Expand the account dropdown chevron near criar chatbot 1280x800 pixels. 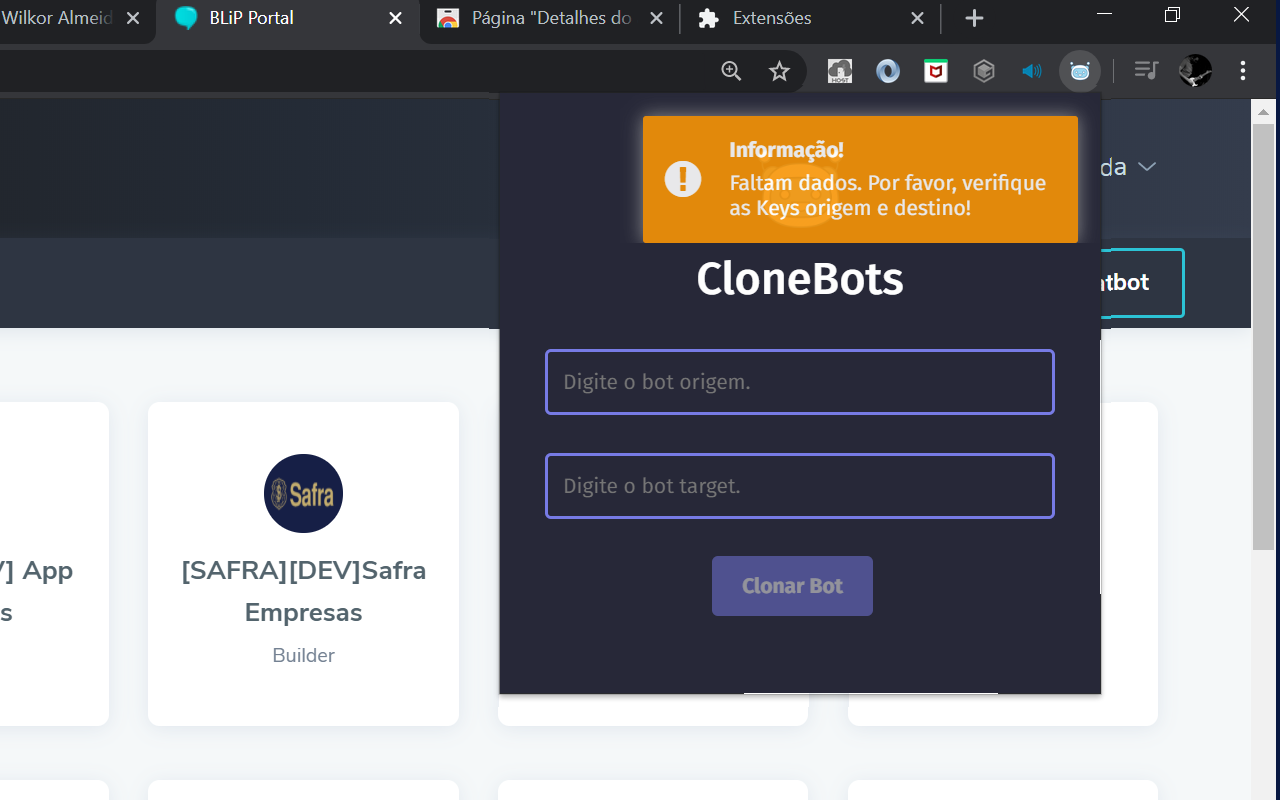[x=1146, y=167]
